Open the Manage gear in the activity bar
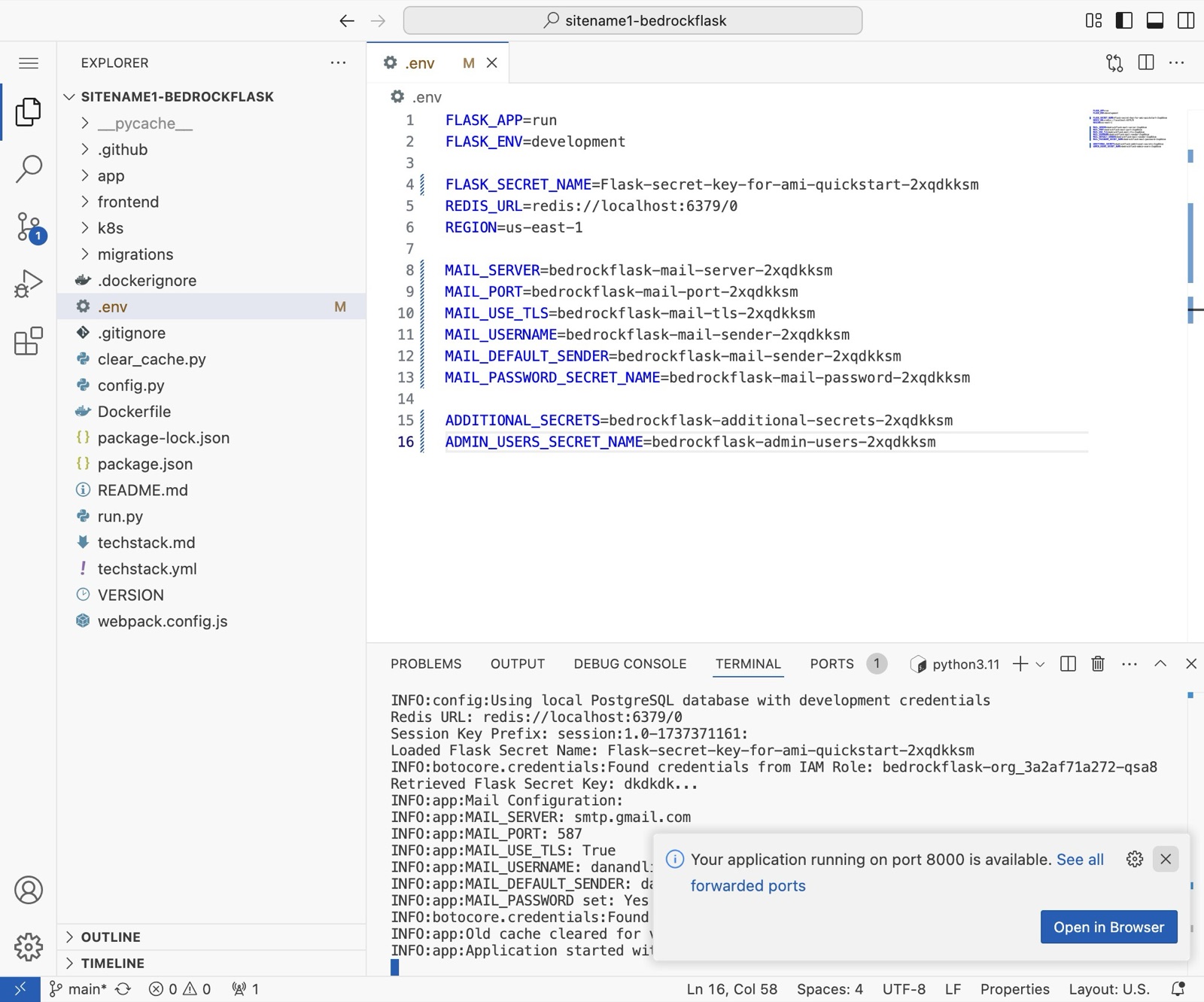The image size is (1204, 1002). point(29,946)
